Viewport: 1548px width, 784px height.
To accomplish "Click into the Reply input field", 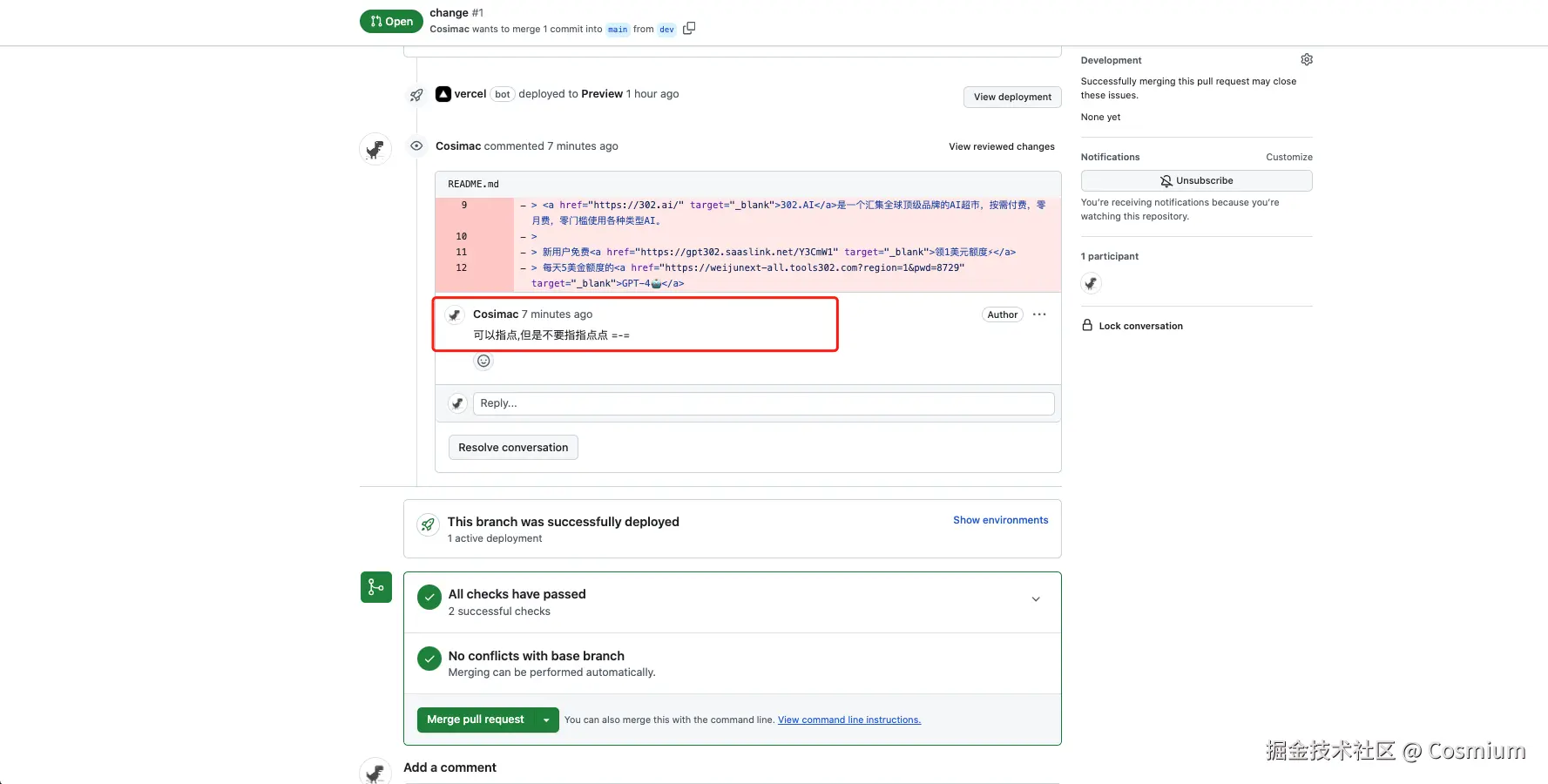I will (763, 403).
